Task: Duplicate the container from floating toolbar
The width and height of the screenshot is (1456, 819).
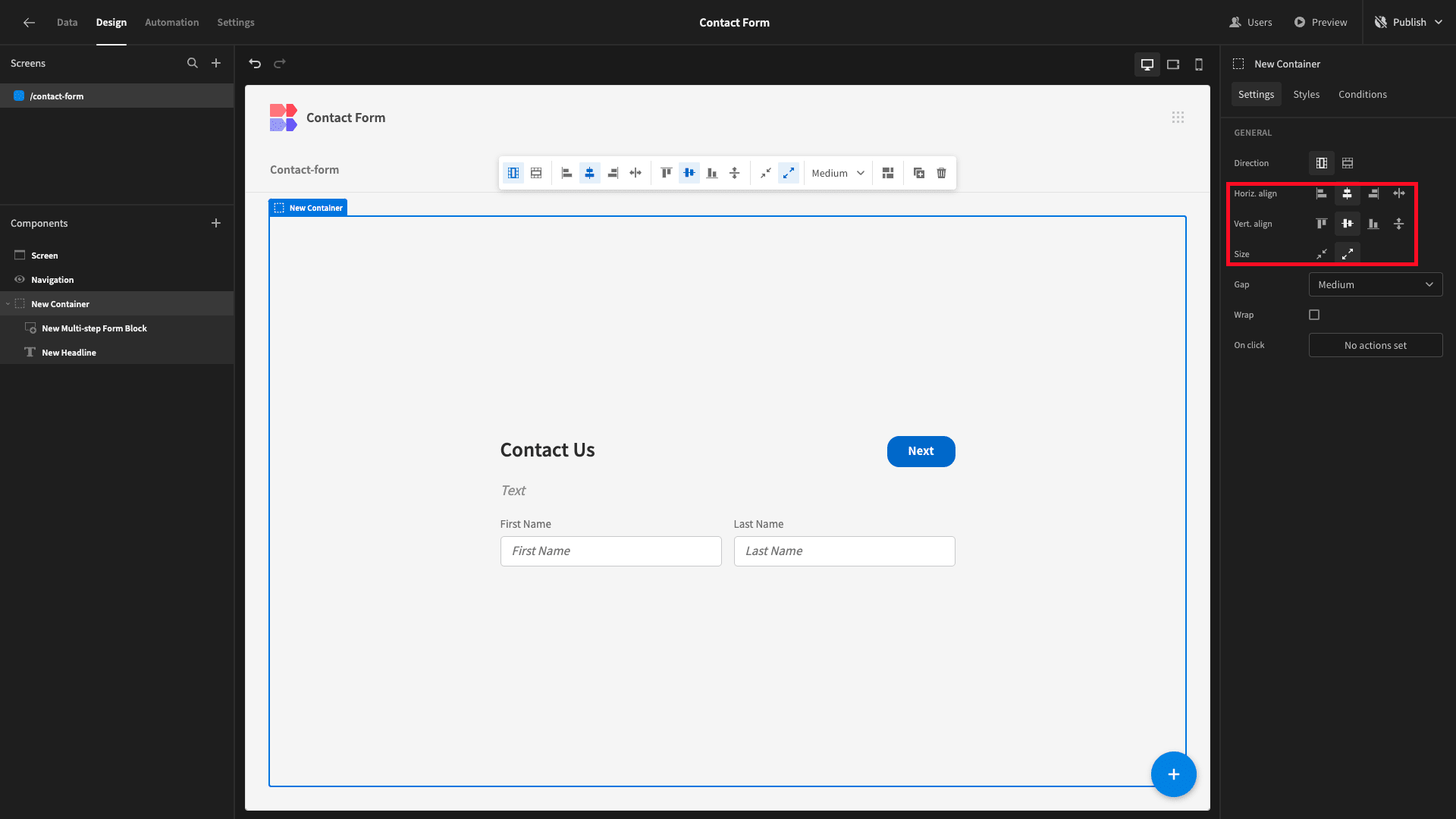Action: point(919,173)
